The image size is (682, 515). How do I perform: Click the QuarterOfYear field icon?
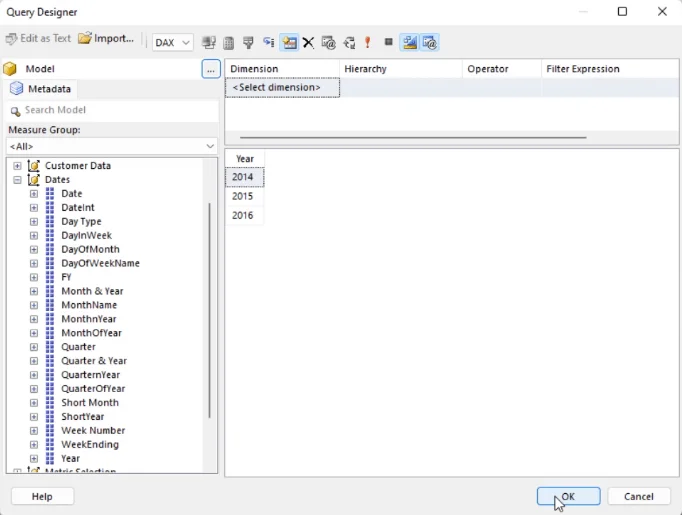50,388
